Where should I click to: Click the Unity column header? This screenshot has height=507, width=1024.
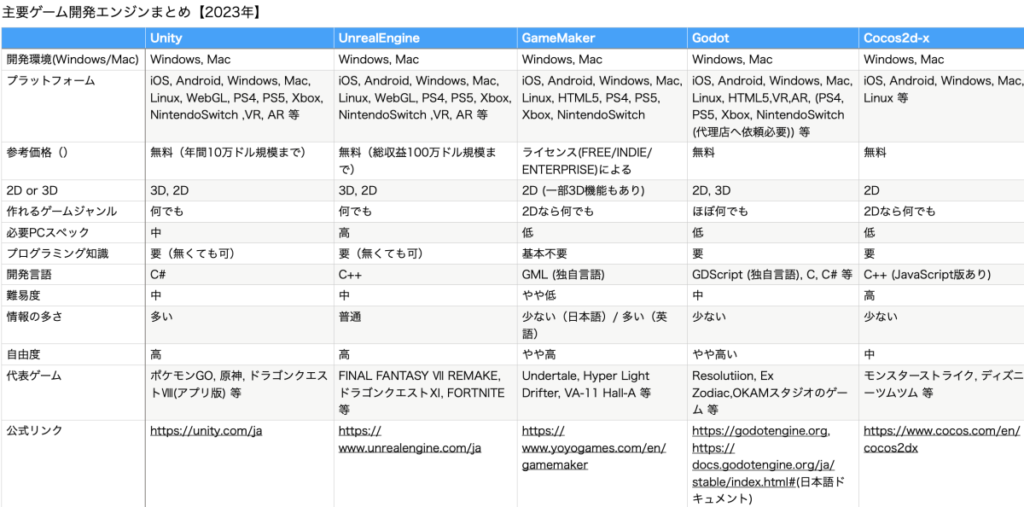239,39
